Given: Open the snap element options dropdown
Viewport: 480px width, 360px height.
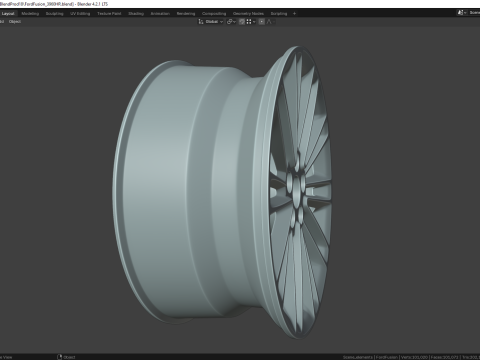Looking at the screenshot, I should pyautogui.click(x=251, y=22).
